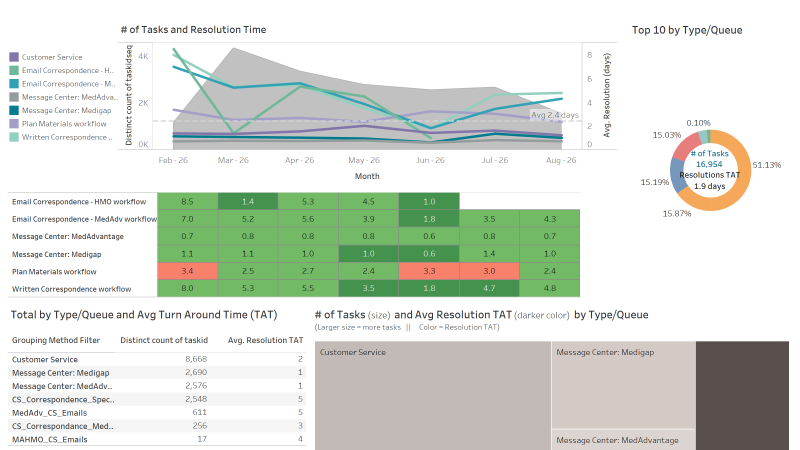Viewport: 800px width, 450px height.
Task: Click the Customer Service table row
Action: point(157,359)
